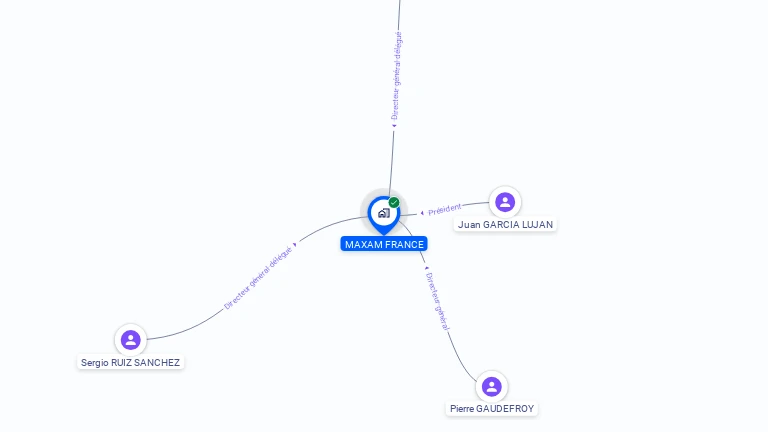Click arrow marker on the top vertical edge
This screenshot has height=432, width=768.
(x=394, y=126)
